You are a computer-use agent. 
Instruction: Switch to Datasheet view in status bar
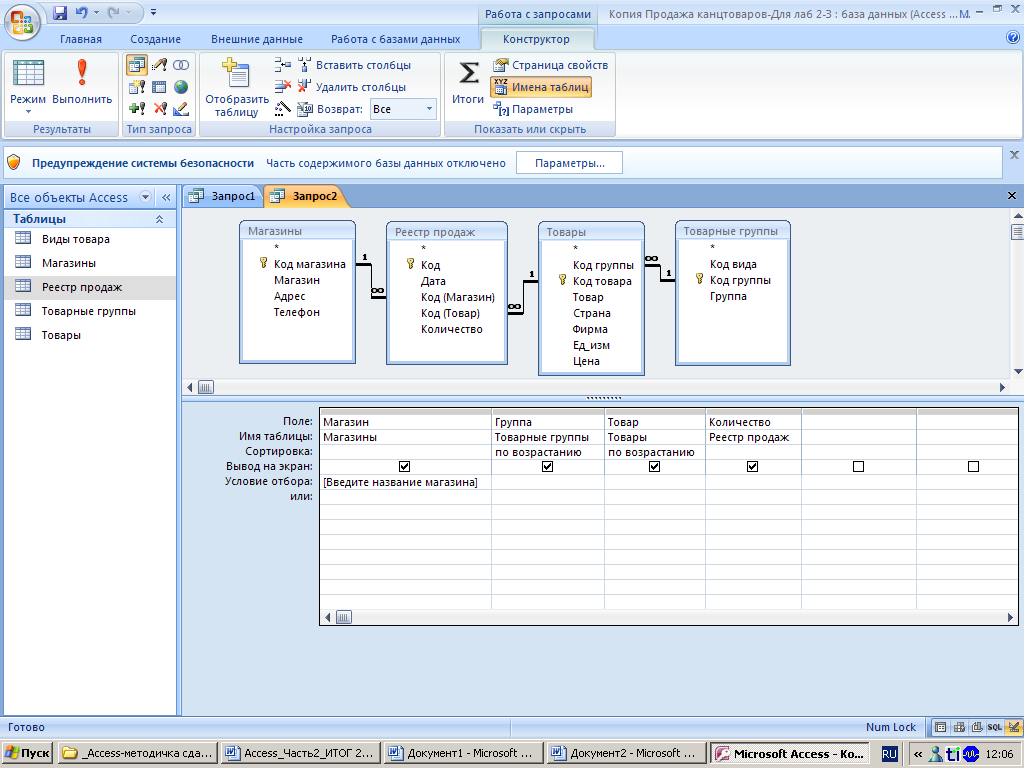click(x=940, y=727)
